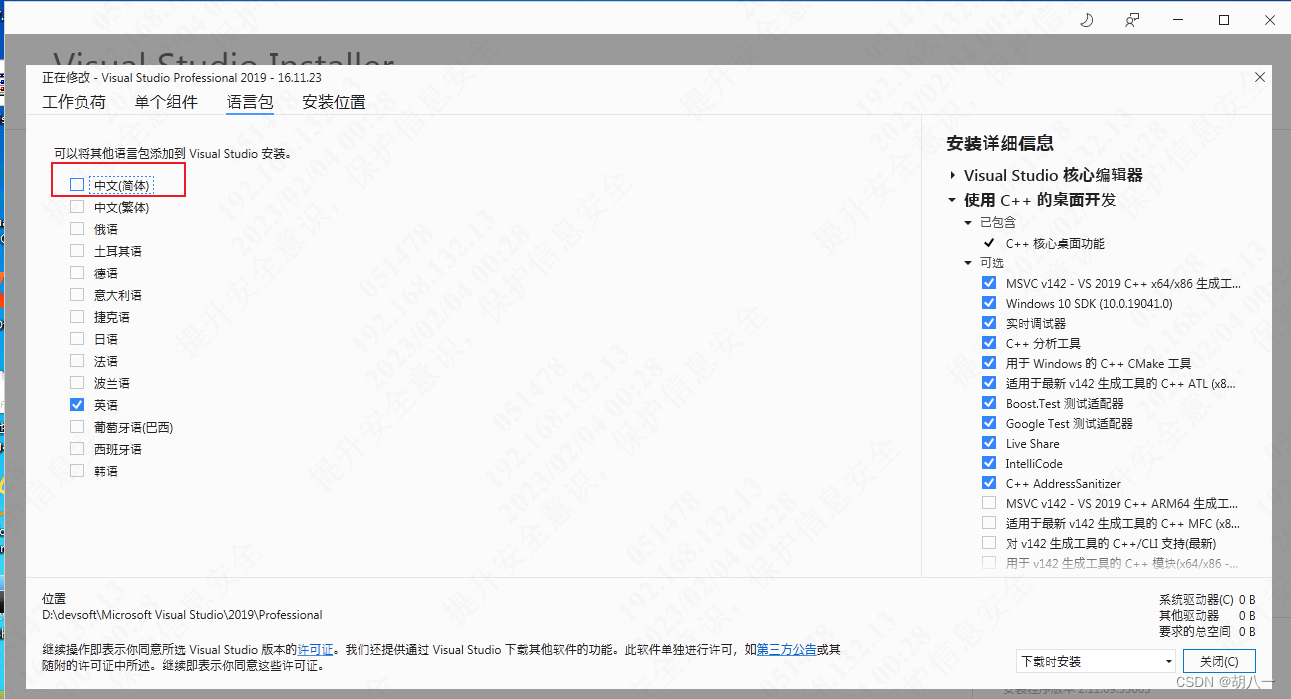
Task: Enable the 土耳其语 language pack
Action: click(77, 251)
